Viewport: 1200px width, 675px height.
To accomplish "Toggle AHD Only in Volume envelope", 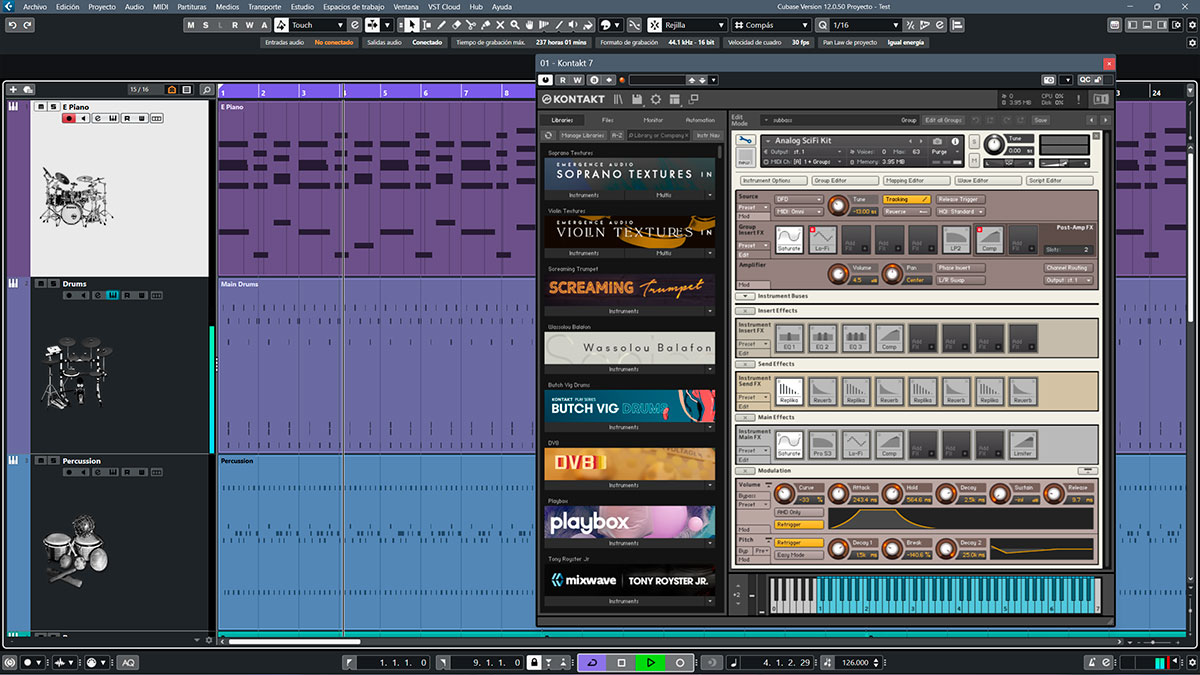I will [800, 512].
